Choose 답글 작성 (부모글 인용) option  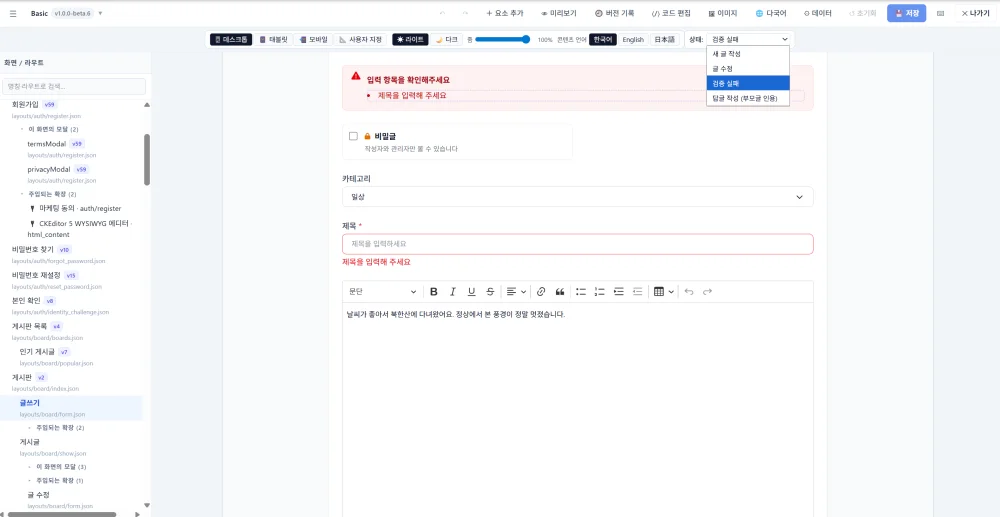pos(748,98)
